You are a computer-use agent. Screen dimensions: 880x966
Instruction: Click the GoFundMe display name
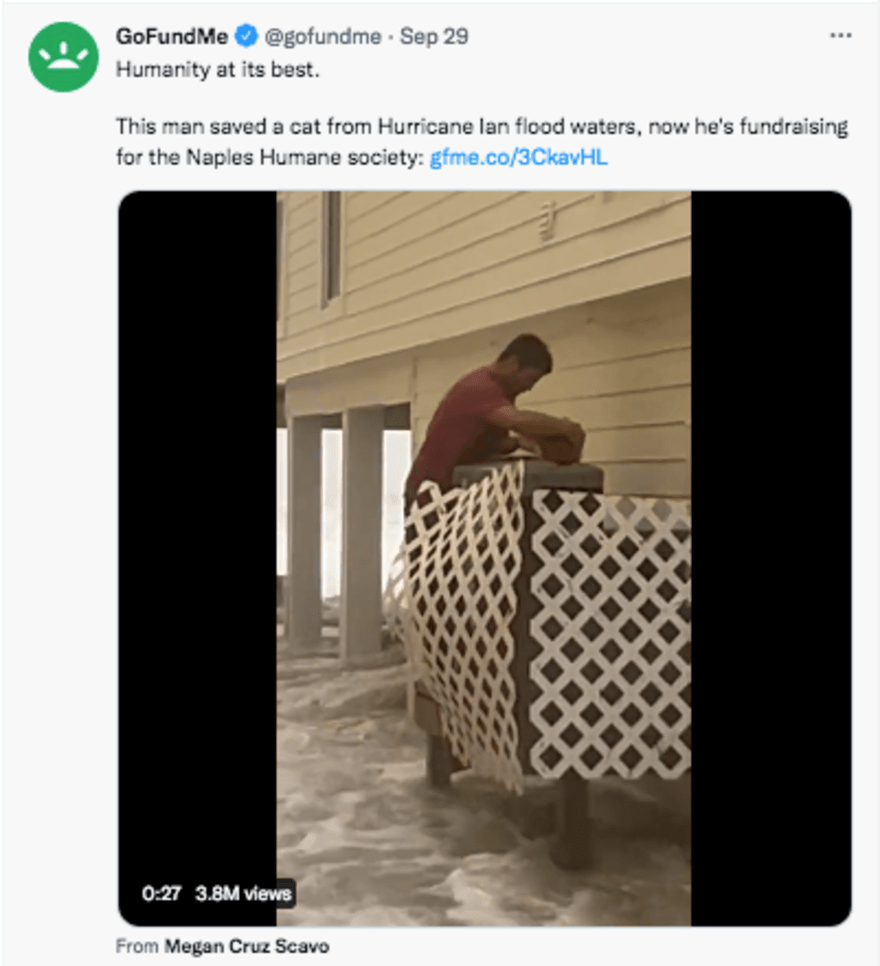point(172,36)
